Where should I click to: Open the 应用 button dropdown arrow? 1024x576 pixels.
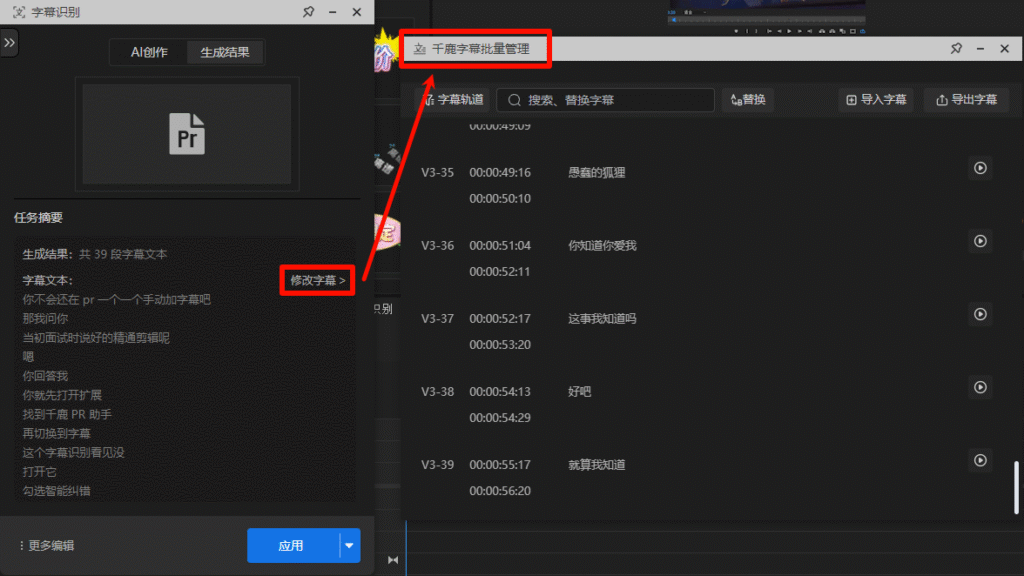pos(347,546)
